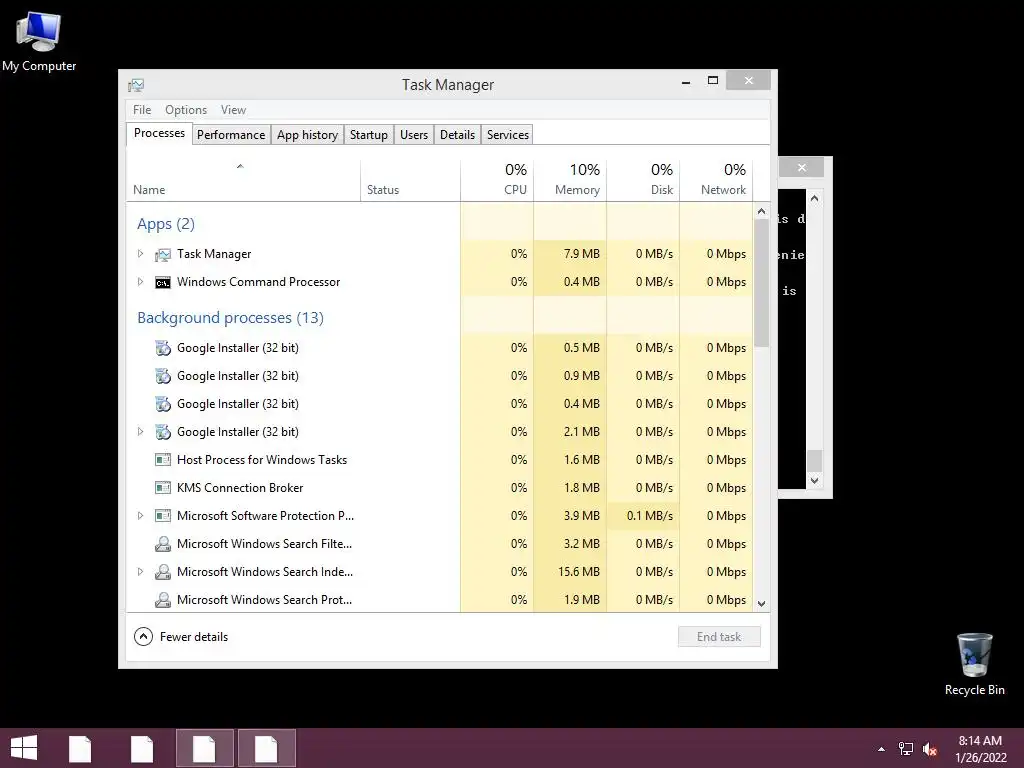Screen dimensions: 1024x768
Task: Click command window scrollbar up arrow
Action: click(x=814, y=198)
